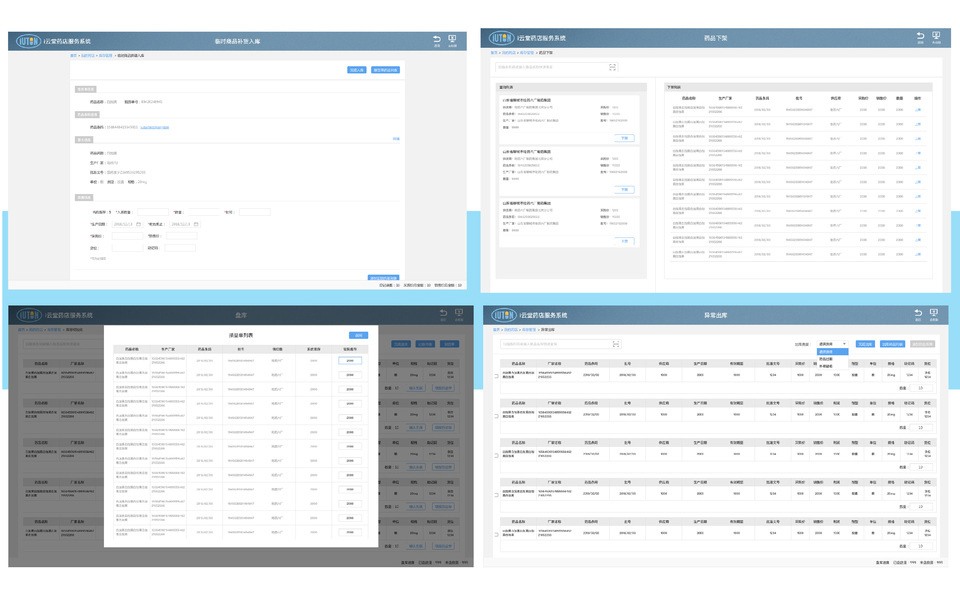Screen dimensions: 960x600
Task: Click blue button atop 漏盘单列表 dialog
Action: point(359,335)
